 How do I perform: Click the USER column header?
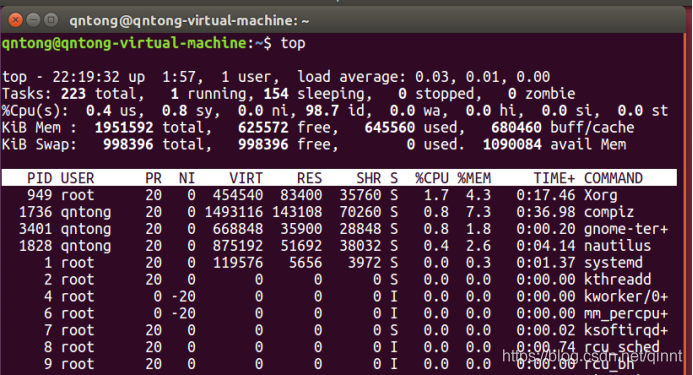[77, 178]
